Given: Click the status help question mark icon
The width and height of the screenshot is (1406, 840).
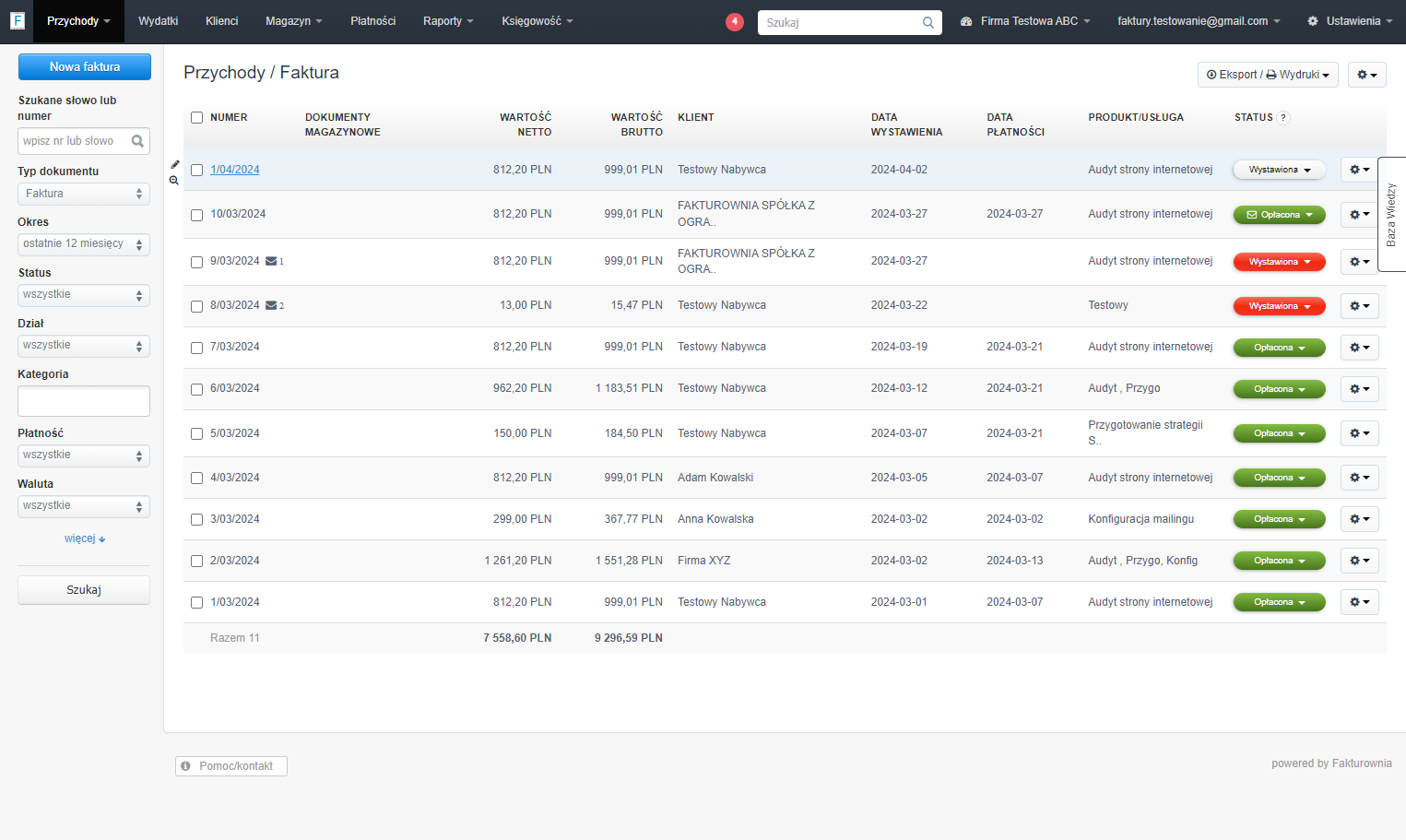Looking at the screenshot, I should tap(1283, 117).
